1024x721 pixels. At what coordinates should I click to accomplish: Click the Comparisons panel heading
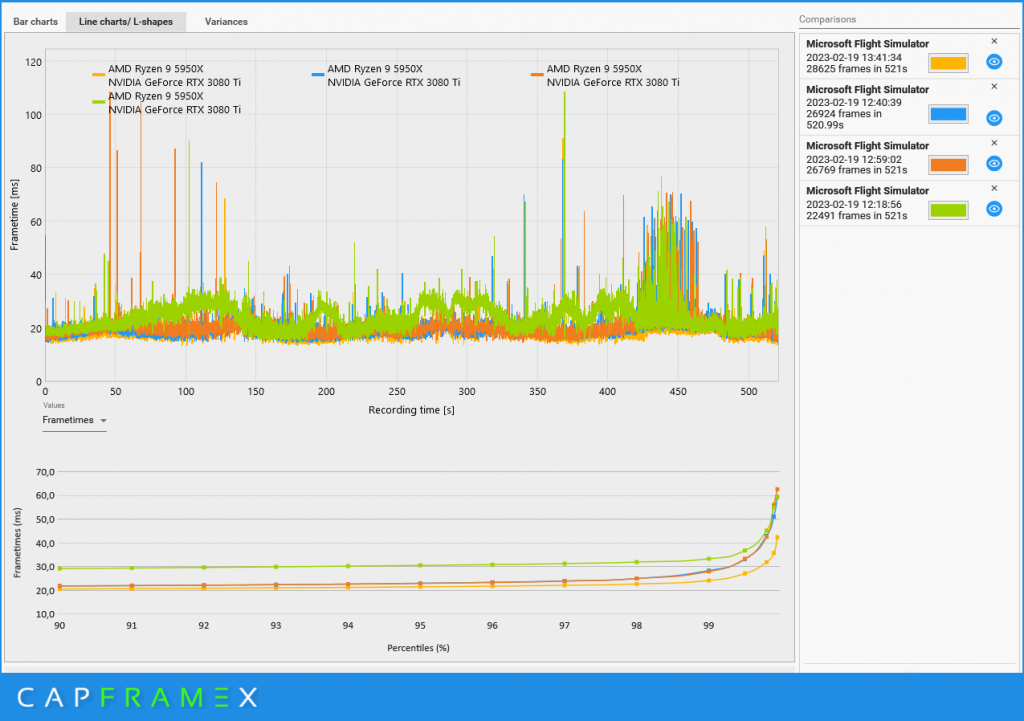827,20
